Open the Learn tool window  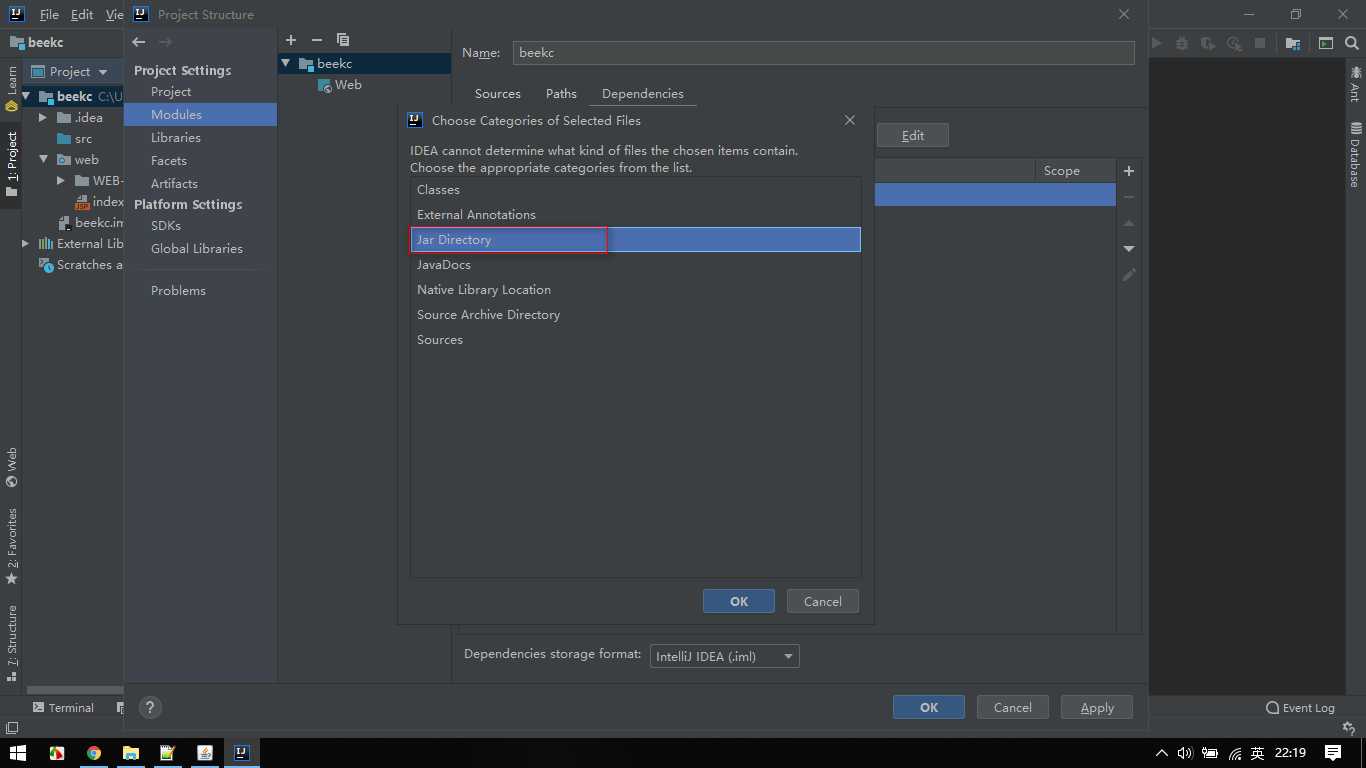[11, 88]
